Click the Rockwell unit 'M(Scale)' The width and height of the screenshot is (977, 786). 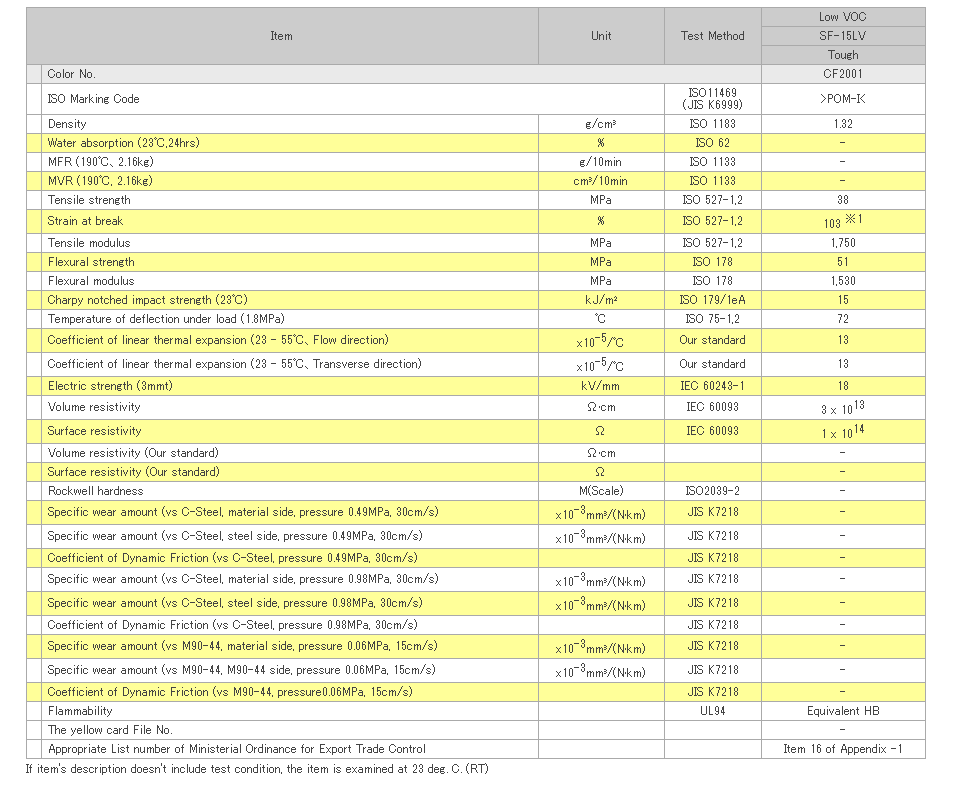tap(601, 491)
